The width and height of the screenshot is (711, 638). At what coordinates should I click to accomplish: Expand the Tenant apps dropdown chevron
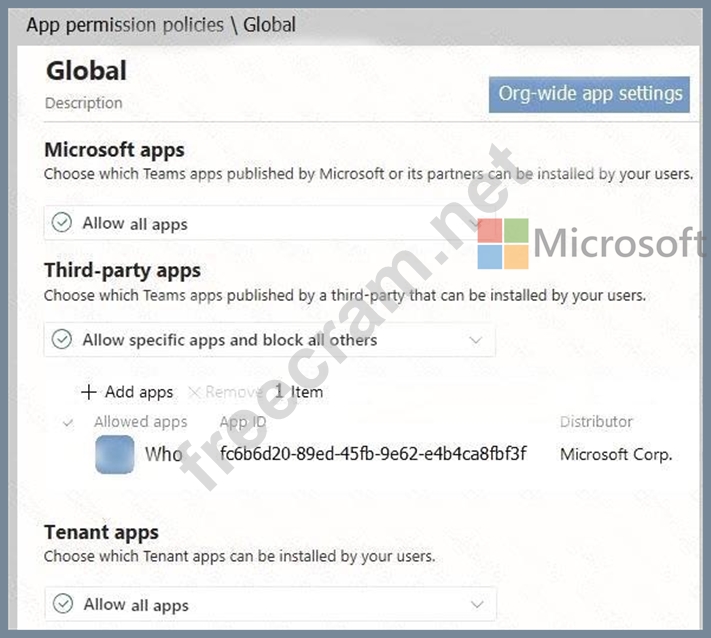click(477, 604)
